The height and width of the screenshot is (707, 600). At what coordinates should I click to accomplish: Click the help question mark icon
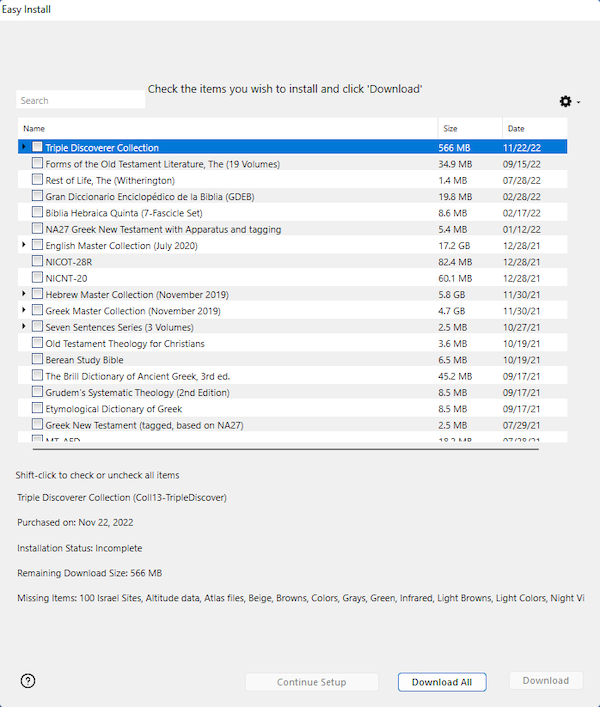coord(28,681)
